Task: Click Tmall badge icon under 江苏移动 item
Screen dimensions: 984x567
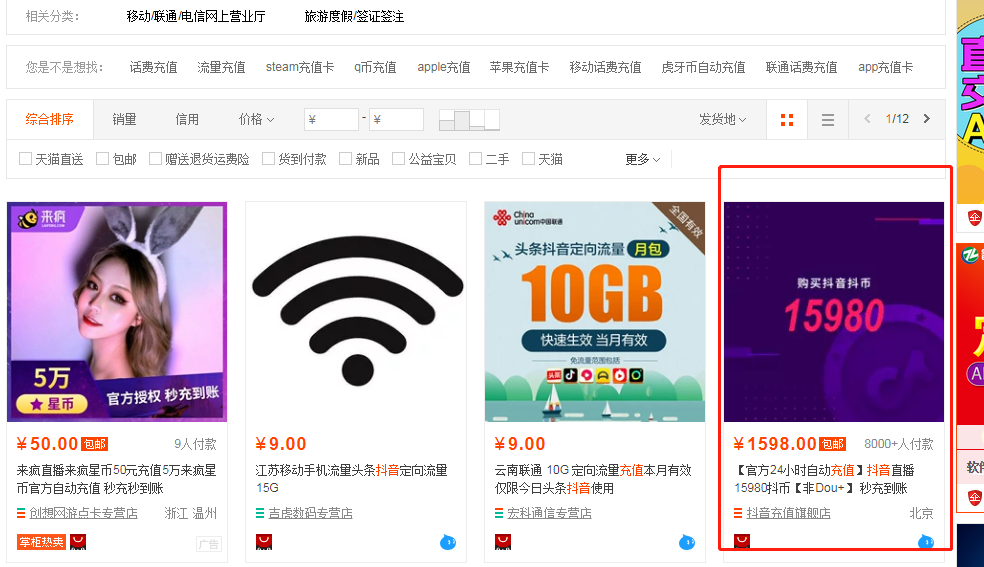Action: [x=264, y=542]
